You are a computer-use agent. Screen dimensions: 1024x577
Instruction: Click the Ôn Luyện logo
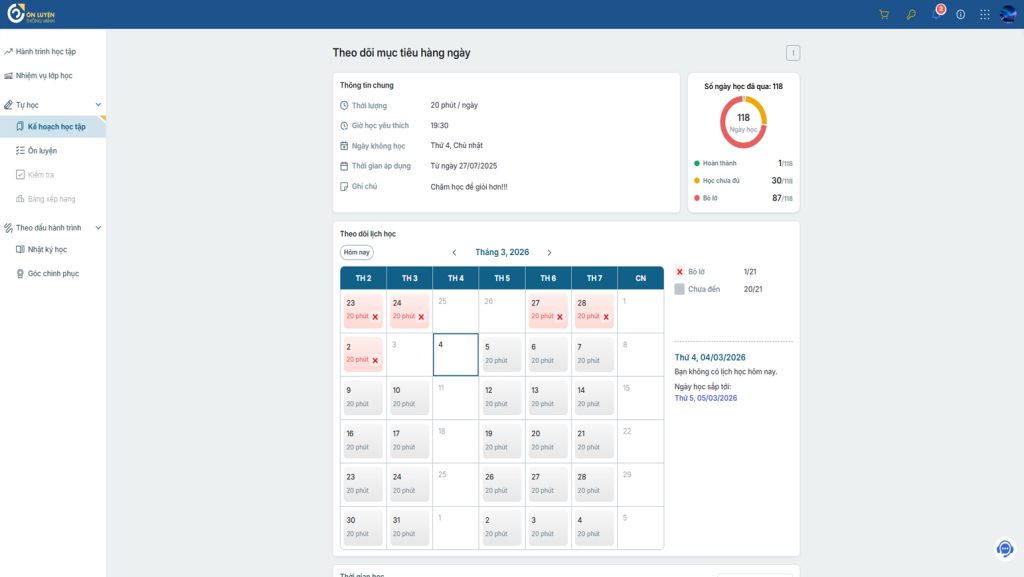31,14
